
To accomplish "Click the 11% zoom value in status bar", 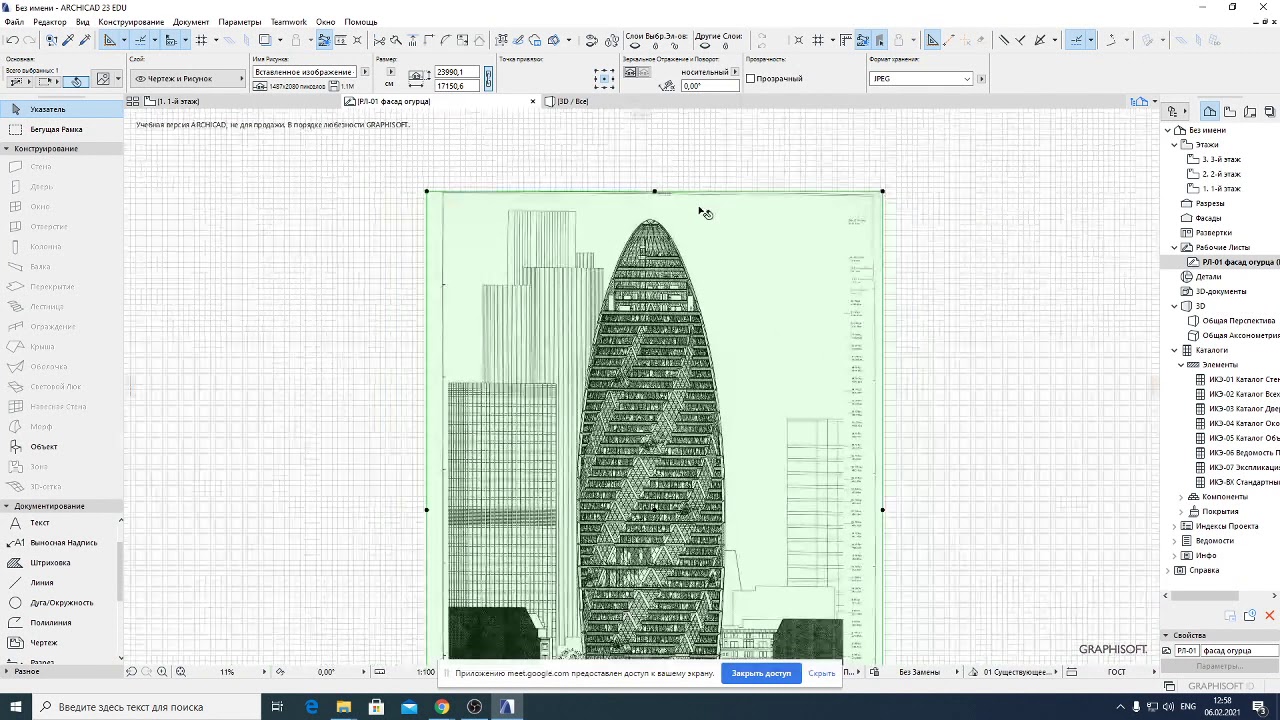I will point(227,672).
